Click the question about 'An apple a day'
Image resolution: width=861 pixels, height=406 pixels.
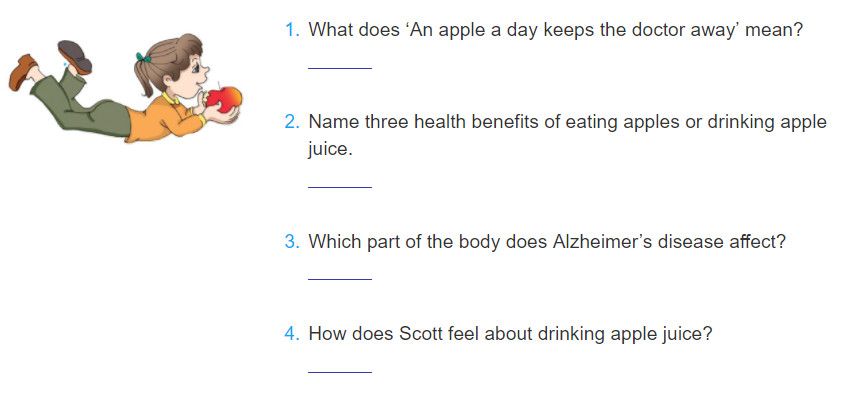[x=555, y=30]
